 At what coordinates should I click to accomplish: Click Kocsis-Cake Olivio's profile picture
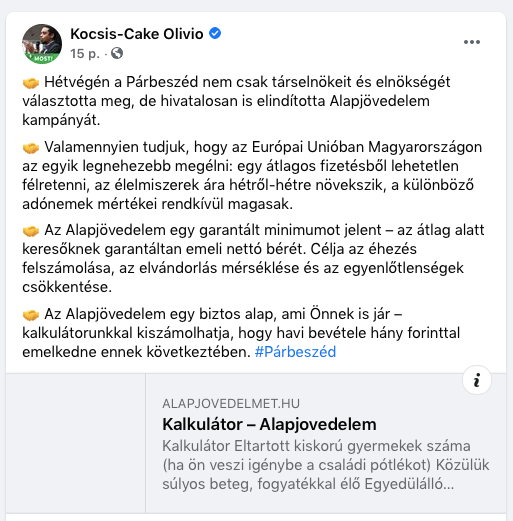click(42, 44)
